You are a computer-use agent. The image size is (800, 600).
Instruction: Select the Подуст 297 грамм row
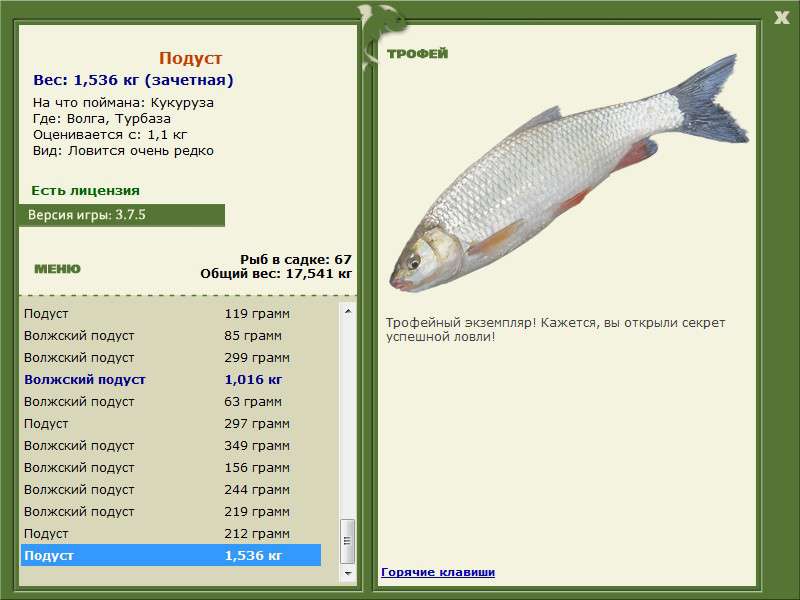coord(170,423)
